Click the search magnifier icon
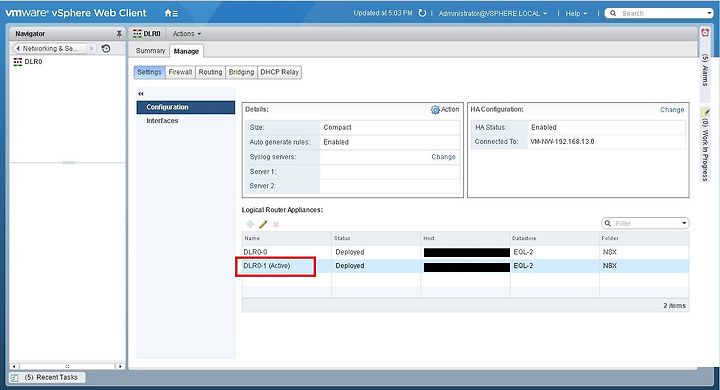Viewport: 720px width, 390px height. click(613, 13)
